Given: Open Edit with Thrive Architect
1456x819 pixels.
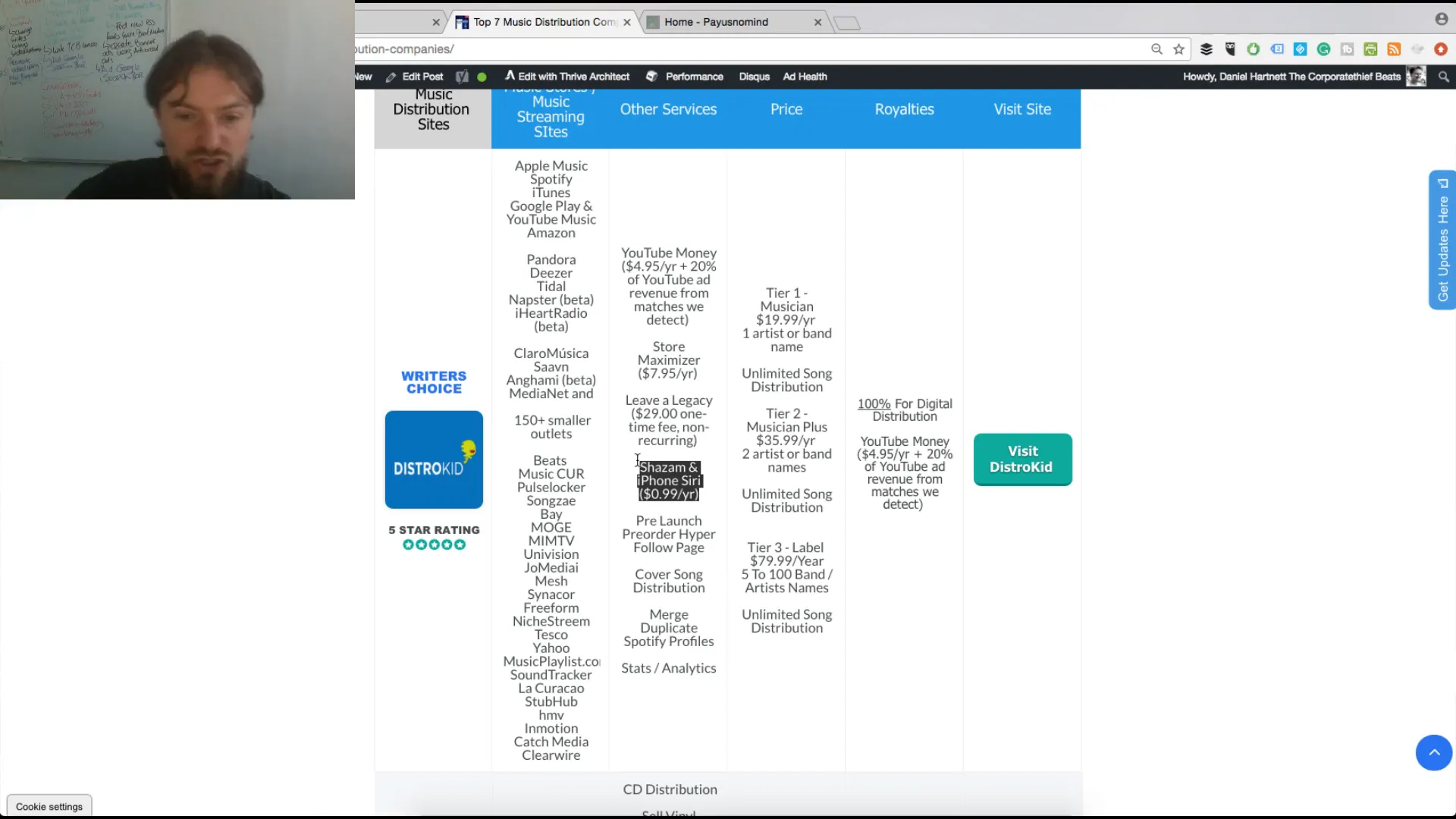Looking at the screenshot, I should point(567,77).
